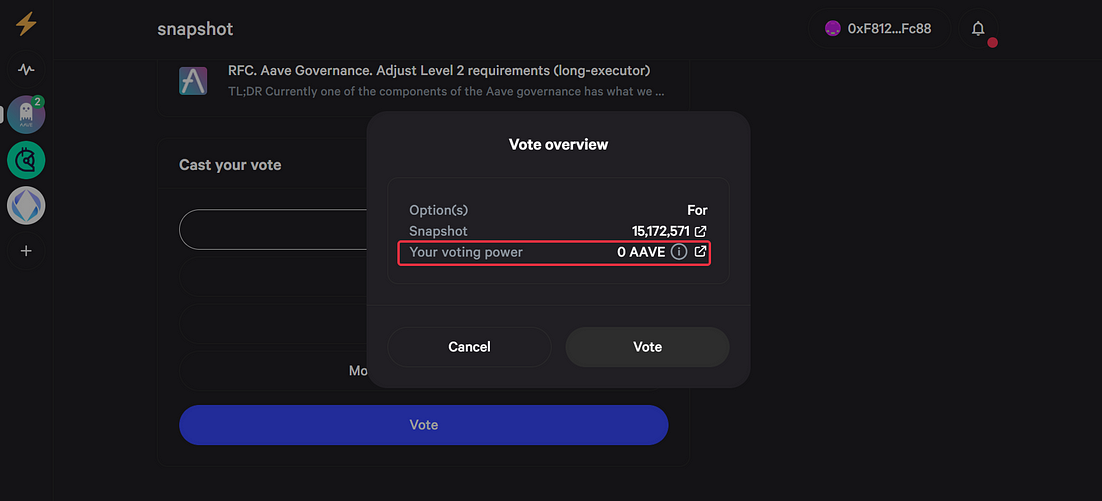Viewport: 1102px width, 501px height.
Task: Open the Aave ghost space in sidebar
Action: [x=26, y=115]
